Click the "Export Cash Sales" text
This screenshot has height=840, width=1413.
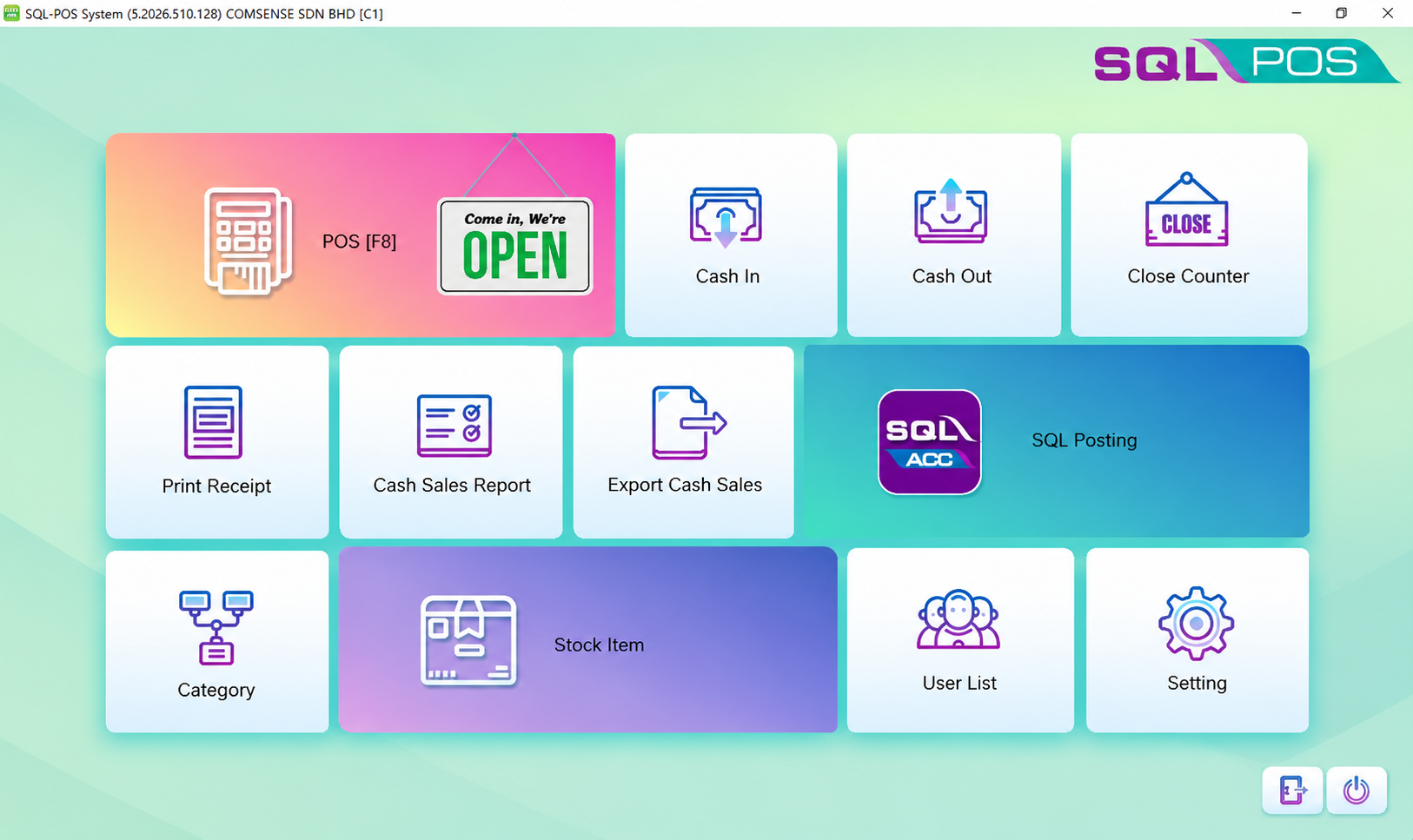click(685, 485)
